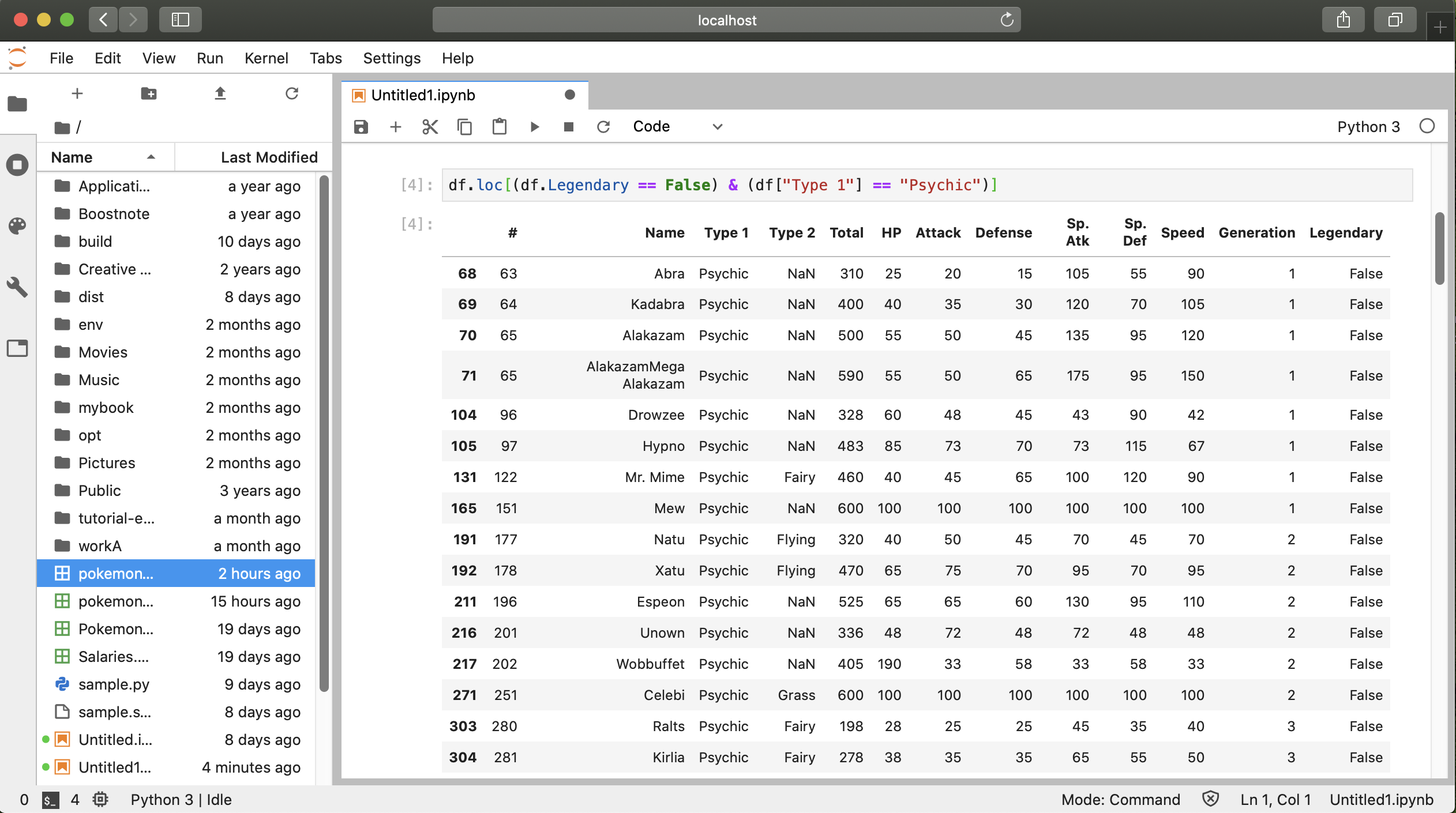Click the root folder breadcrumb icon
The height and width of the screenshot is (813, 1456).
(62, 127)
